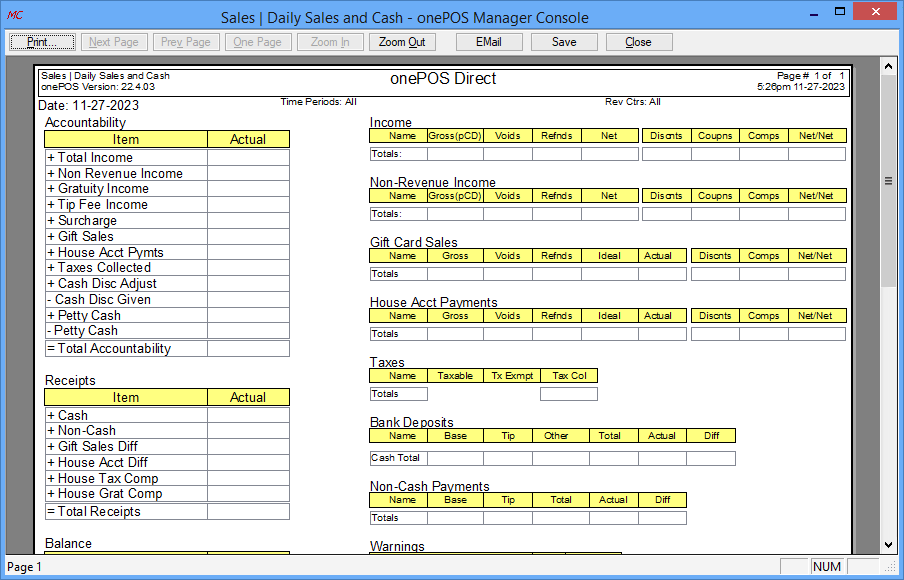Image resolution: width=904 pixels, height=580 pixels.
Task: Click the vertical scrollbar thumb
Action: pos(888,180)
